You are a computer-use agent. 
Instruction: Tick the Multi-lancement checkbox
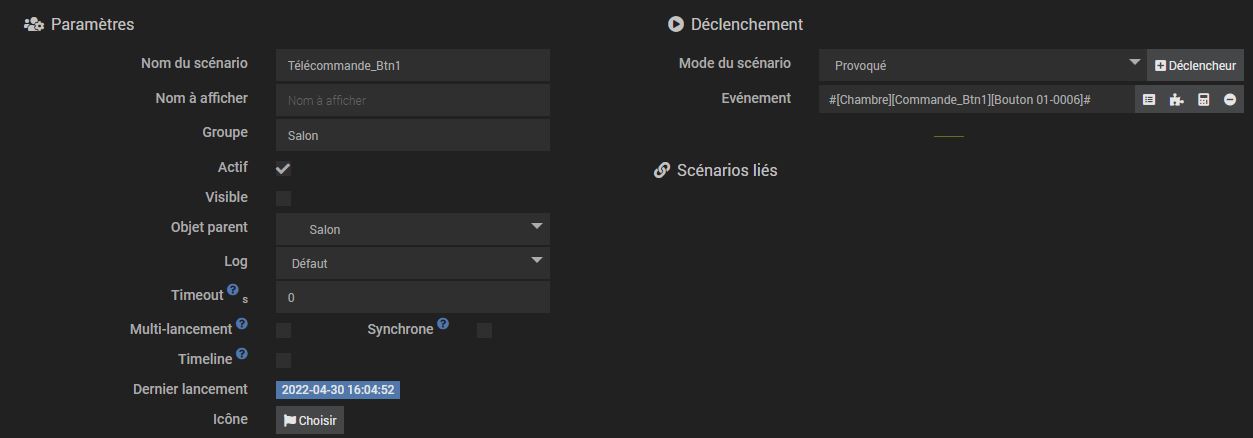pyautogui.click(x=284, y=330)
